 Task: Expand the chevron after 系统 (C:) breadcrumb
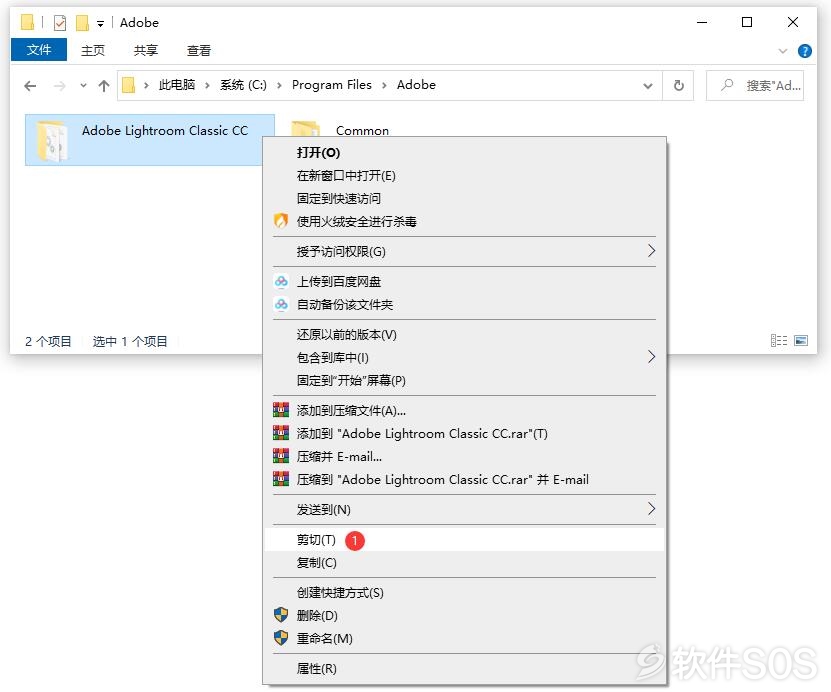279,85
